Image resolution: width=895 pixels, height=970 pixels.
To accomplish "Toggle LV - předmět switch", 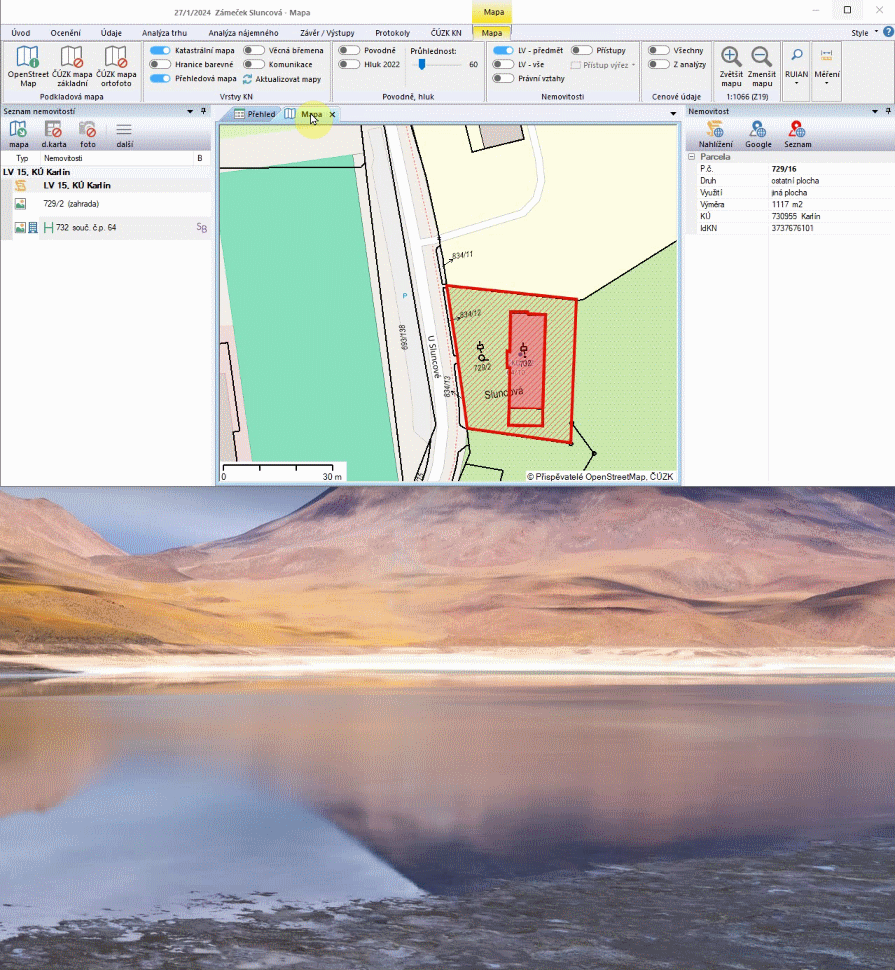I will click(503, 50).
